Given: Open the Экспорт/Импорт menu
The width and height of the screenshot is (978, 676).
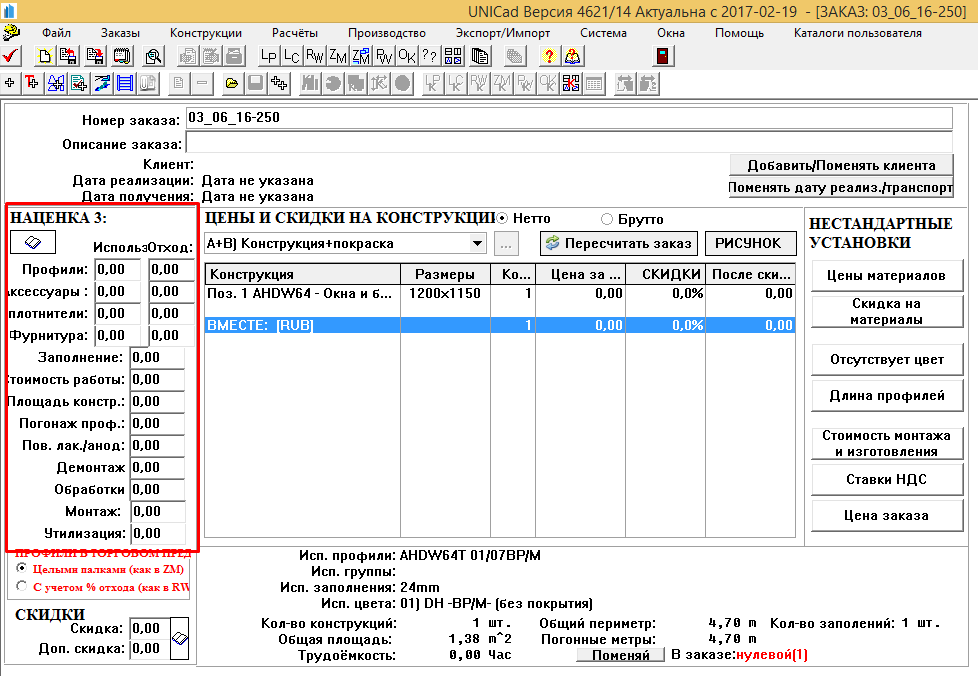Looking at the screenshot, I should (503, 33).
